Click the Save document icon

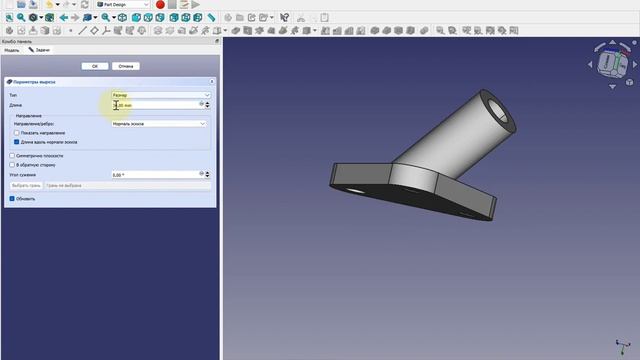pyautogui.click(x=33, y=4)
